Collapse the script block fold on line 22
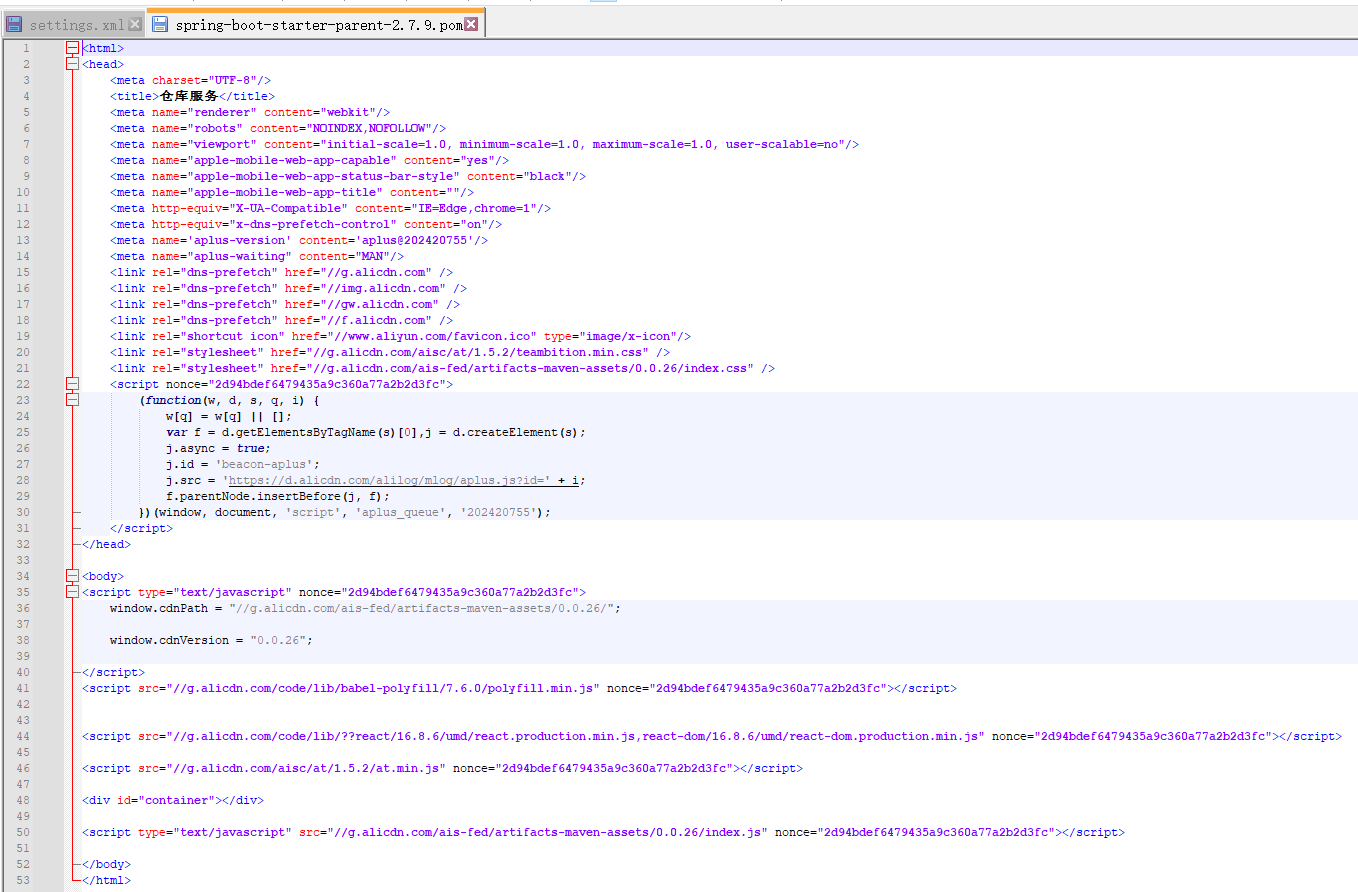 70,383
